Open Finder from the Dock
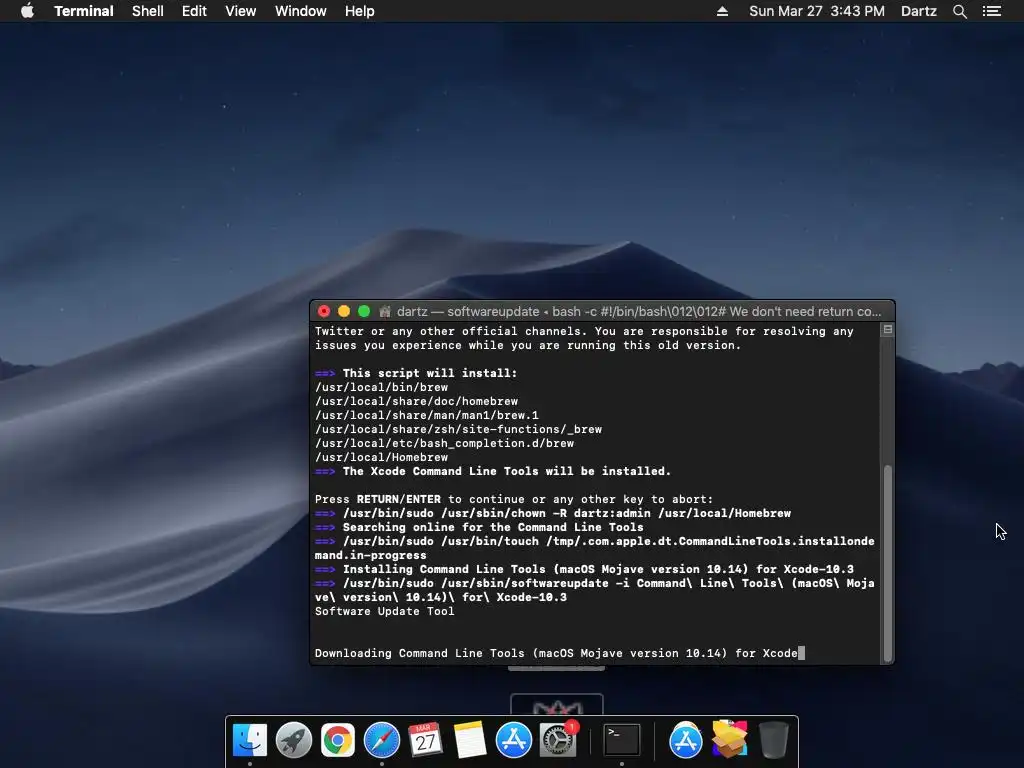 coord(249,740)
